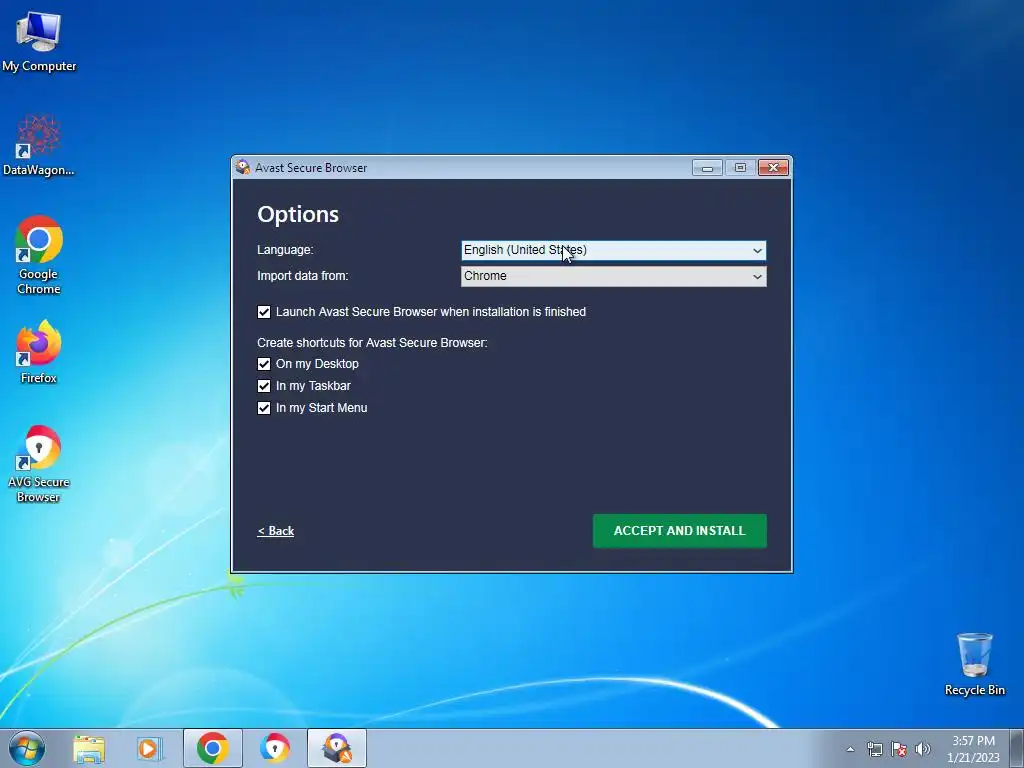
Task: Uncheck In my Taskbar shortcut option
Action: click(x=264, y=386)
